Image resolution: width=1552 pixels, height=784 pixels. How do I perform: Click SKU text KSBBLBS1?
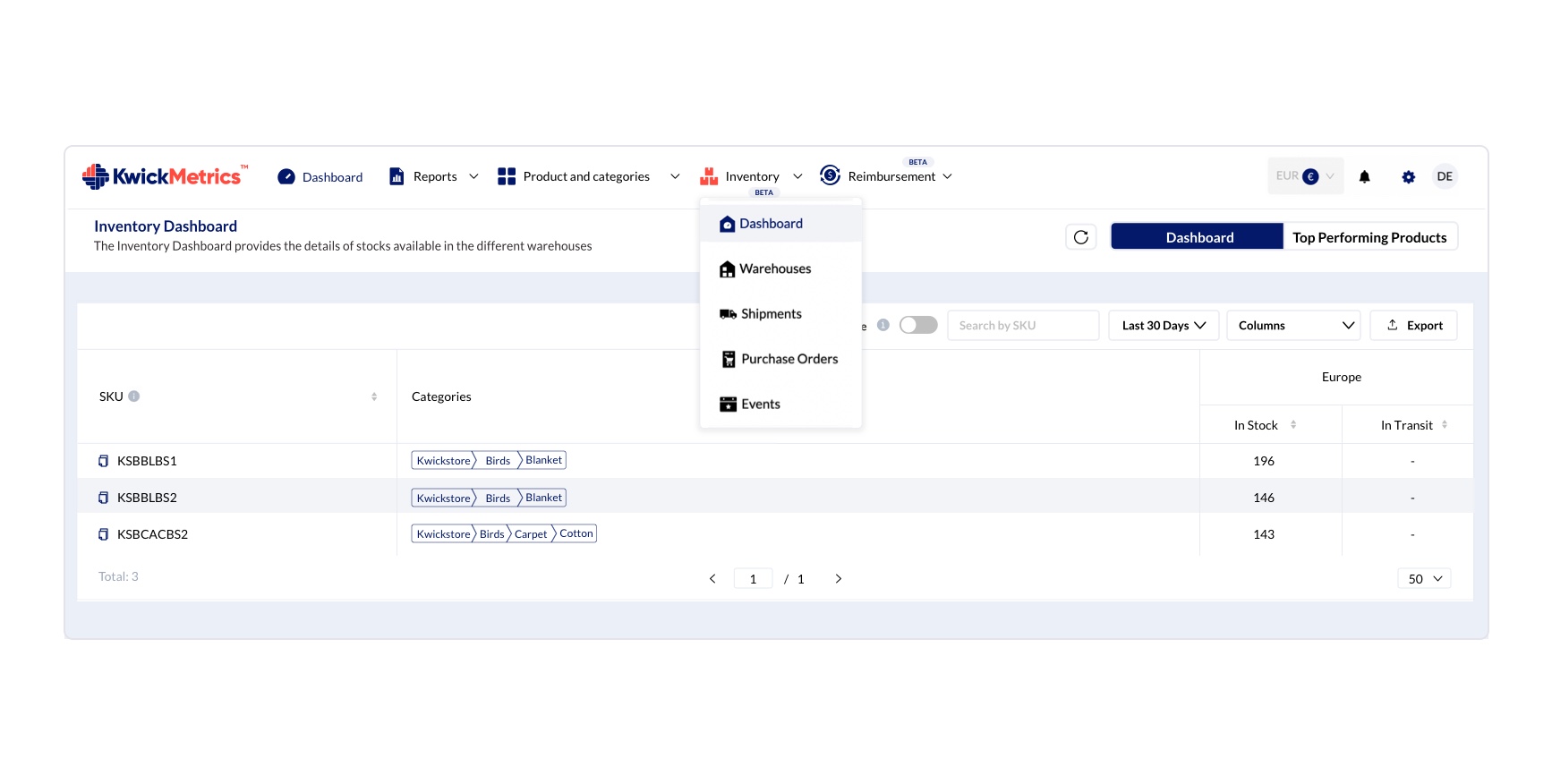pos(147,461)
